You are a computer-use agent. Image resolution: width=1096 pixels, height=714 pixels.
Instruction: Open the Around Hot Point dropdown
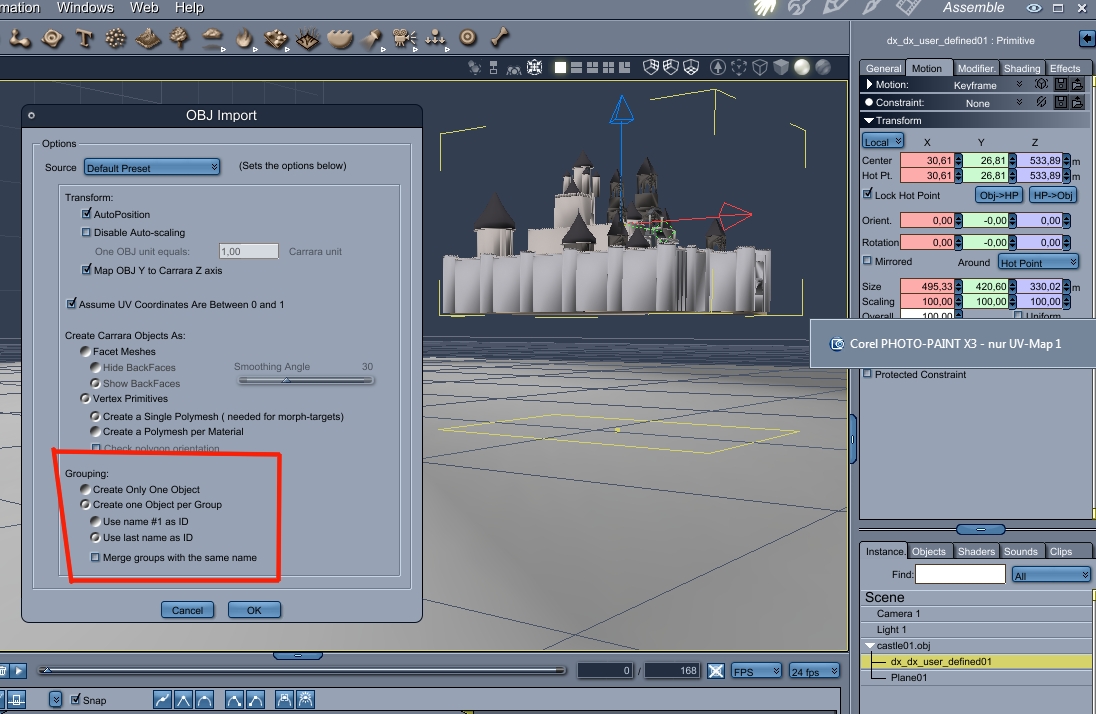point(1039,262)
